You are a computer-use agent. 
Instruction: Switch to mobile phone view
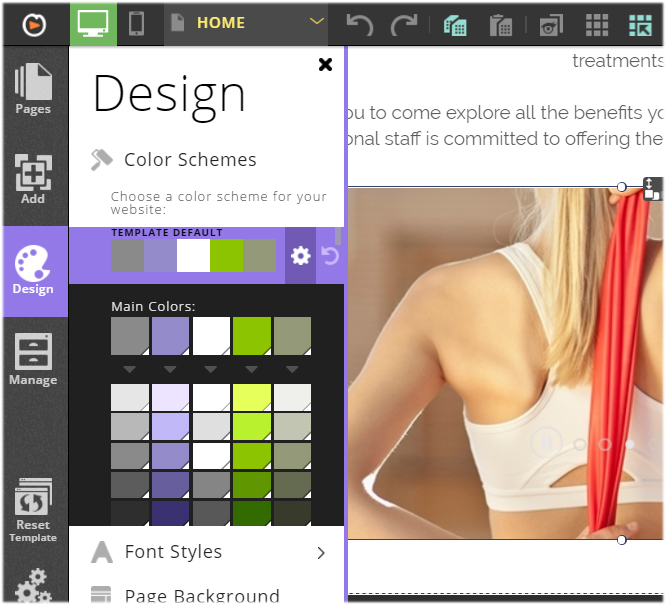pos(136,23)
